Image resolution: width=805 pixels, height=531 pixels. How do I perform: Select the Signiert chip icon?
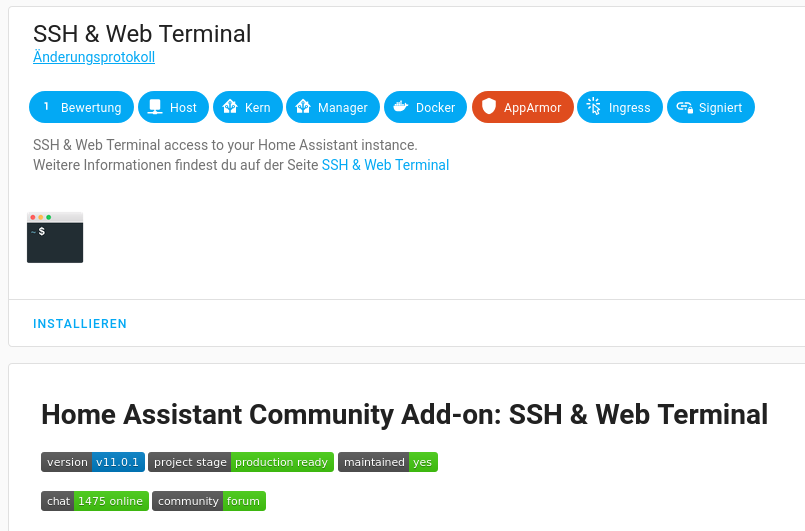tap(684, 107)
